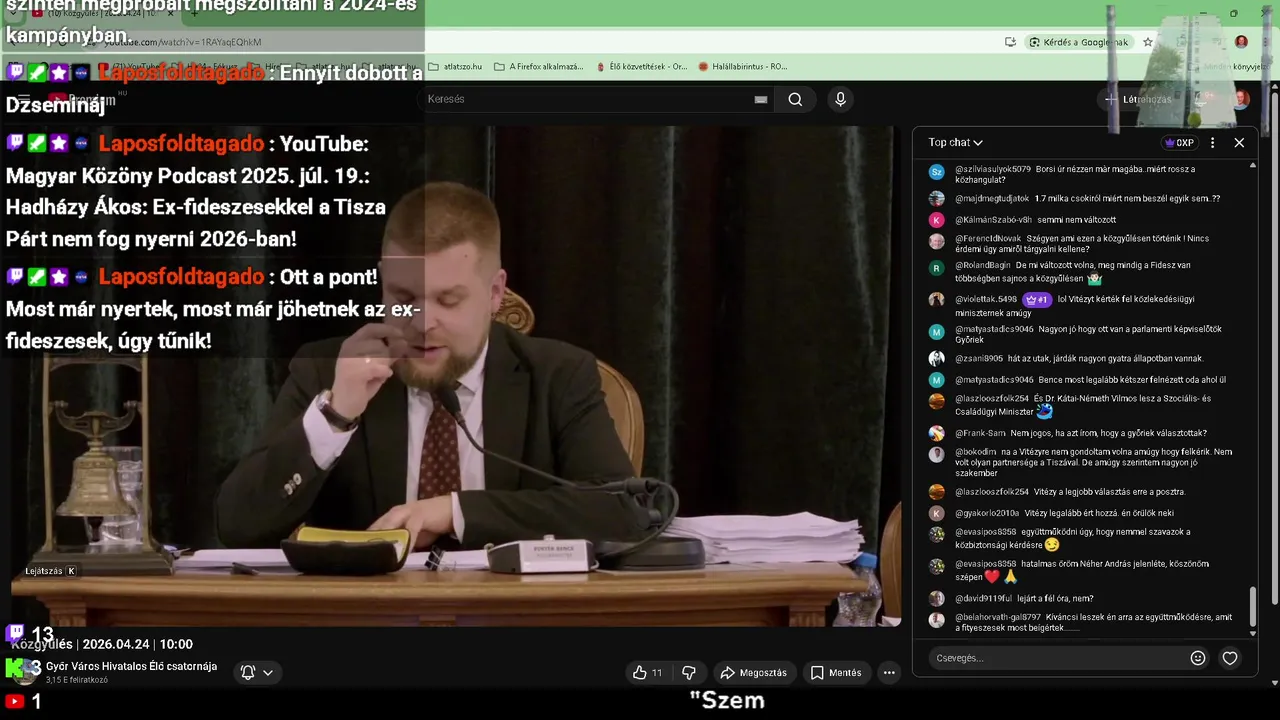Click the avatar of @RolandBagin
The height and width of the screenshot is (720, 1280).
coord(937,268)
